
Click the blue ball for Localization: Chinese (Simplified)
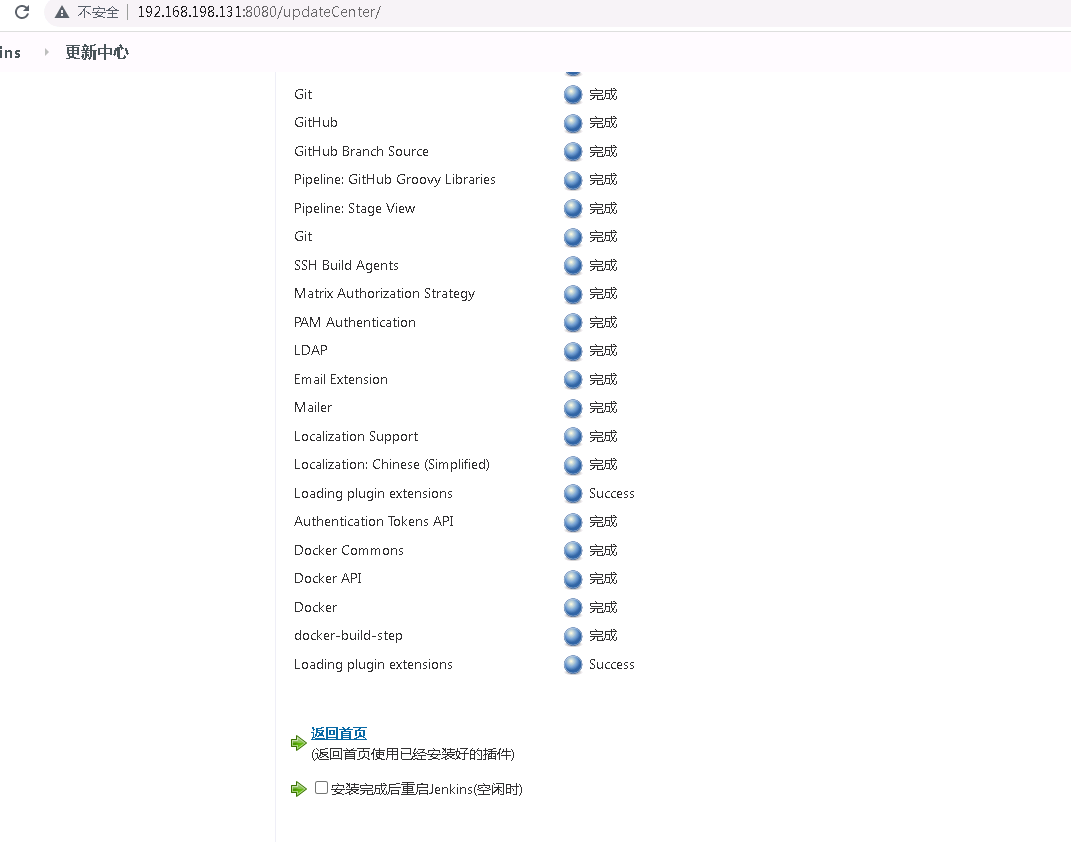point(573,465)
